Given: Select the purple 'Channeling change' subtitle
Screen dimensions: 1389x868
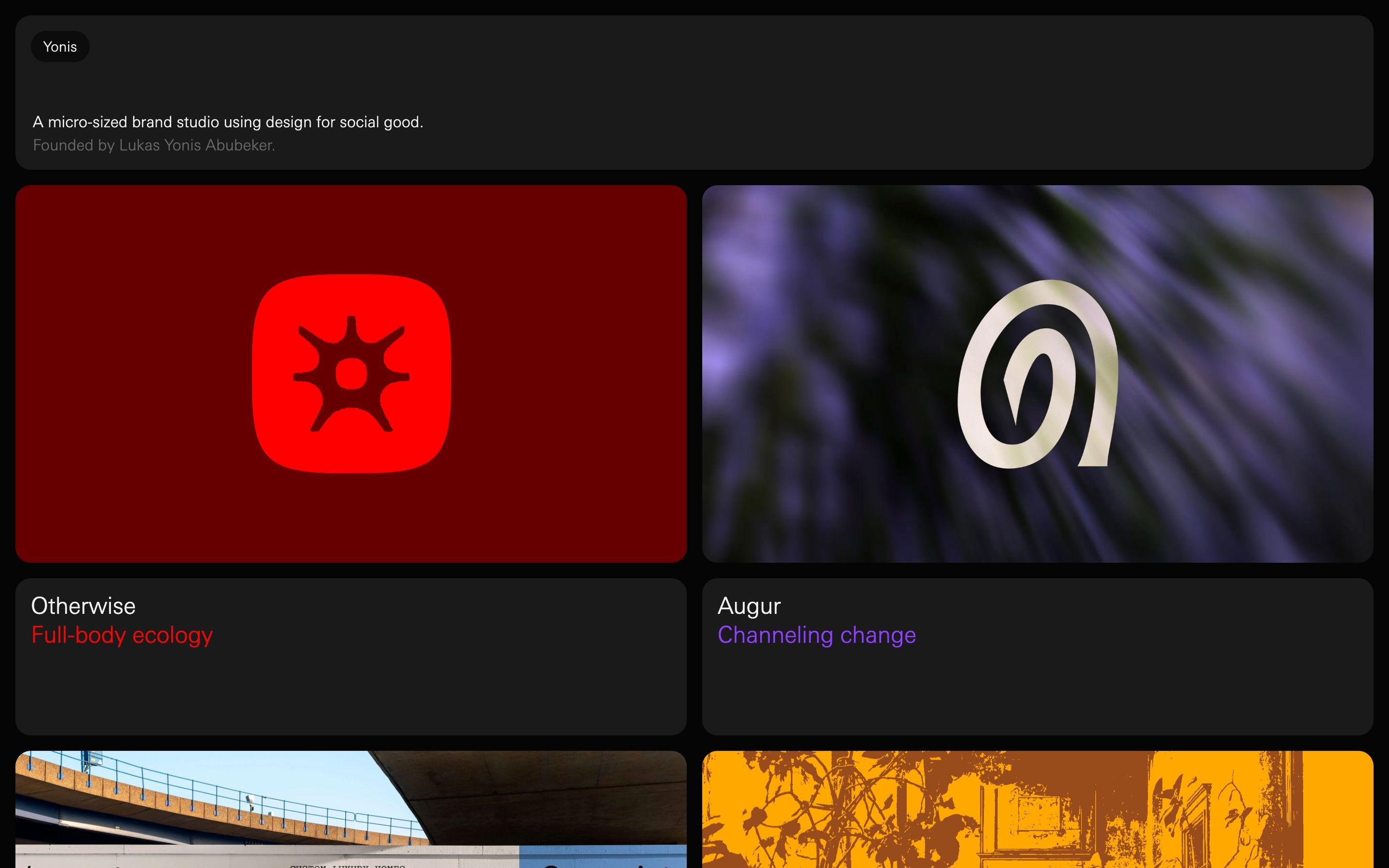Looking at the screenshot, I should pyautogui.click(x=816, y=635).
